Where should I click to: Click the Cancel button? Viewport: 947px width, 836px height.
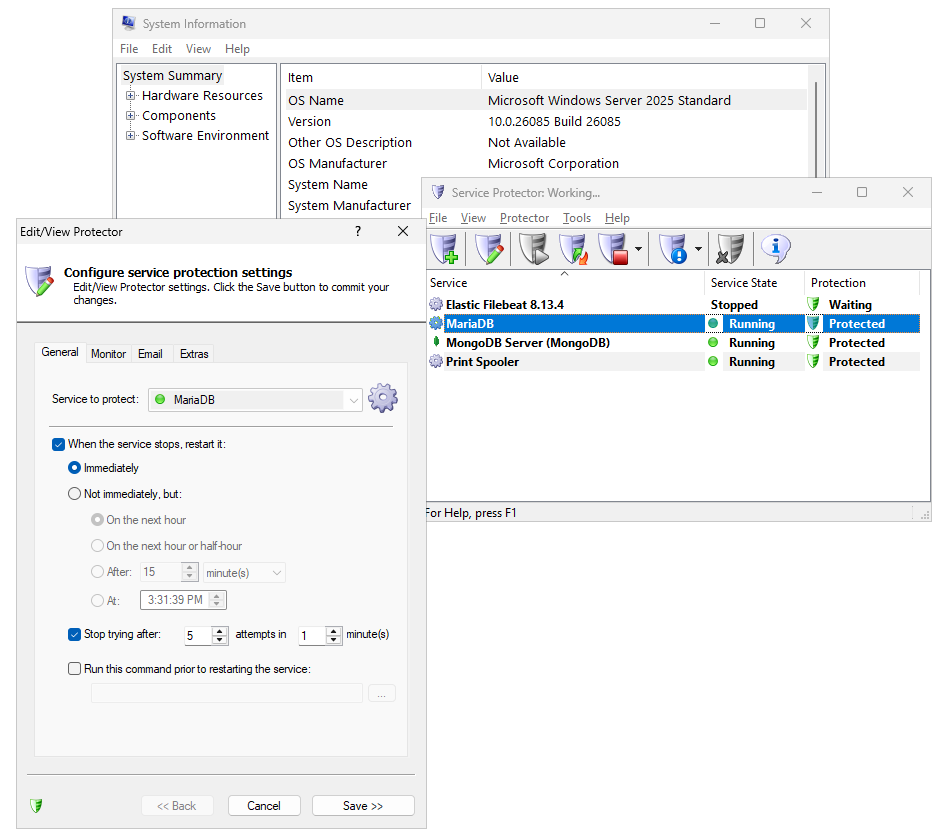coord(264,806)
